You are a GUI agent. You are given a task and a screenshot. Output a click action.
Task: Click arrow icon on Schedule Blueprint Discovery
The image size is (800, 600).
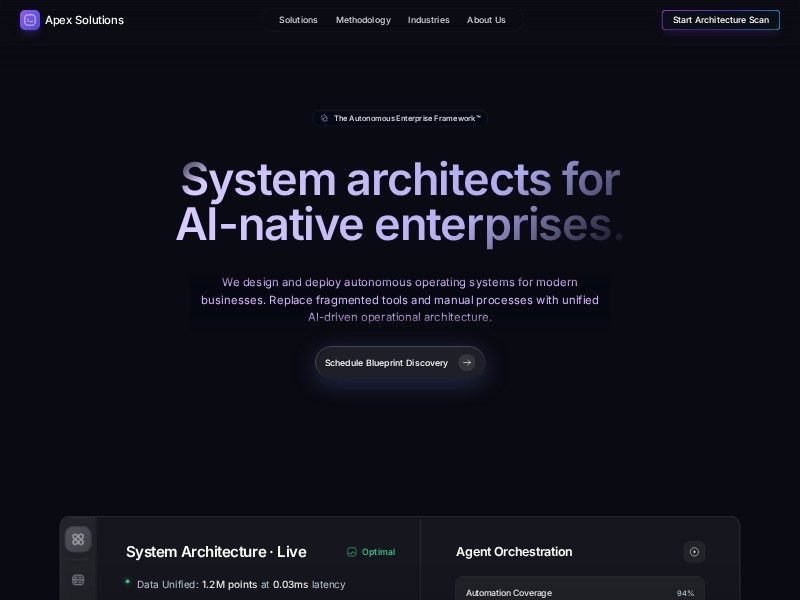click(x=467, y=363)
